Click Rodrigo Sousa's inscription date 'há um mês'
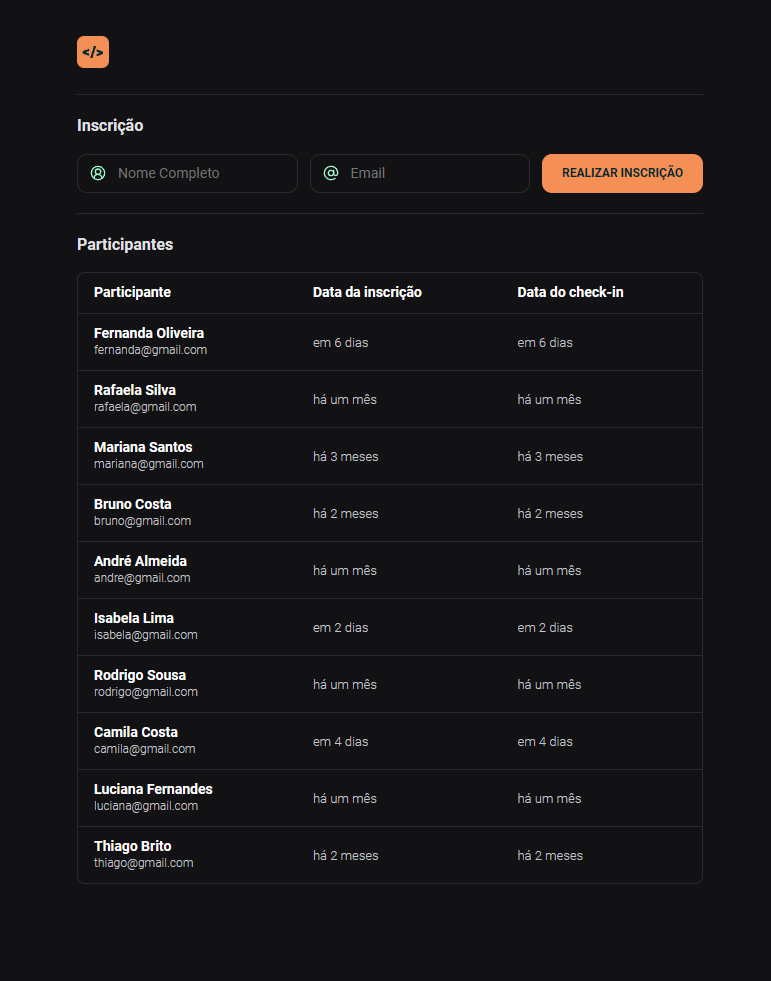771x981 pixels. (345, 684)
